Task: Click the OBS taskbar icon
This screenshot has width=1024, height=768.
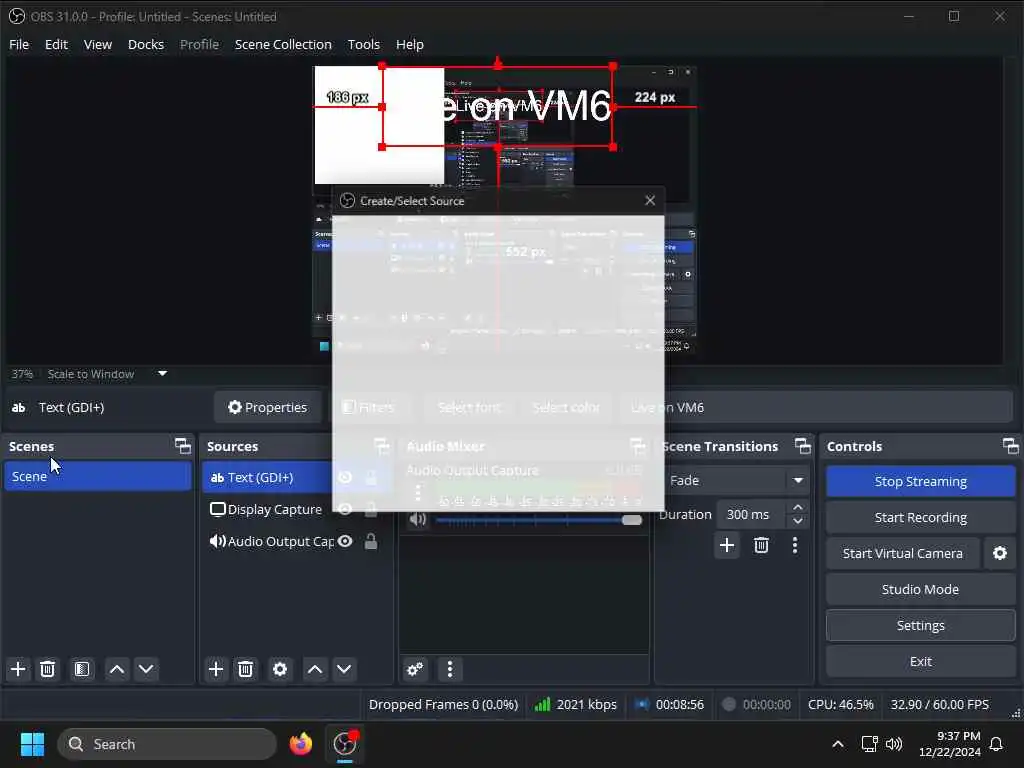Action: (345, 744)
